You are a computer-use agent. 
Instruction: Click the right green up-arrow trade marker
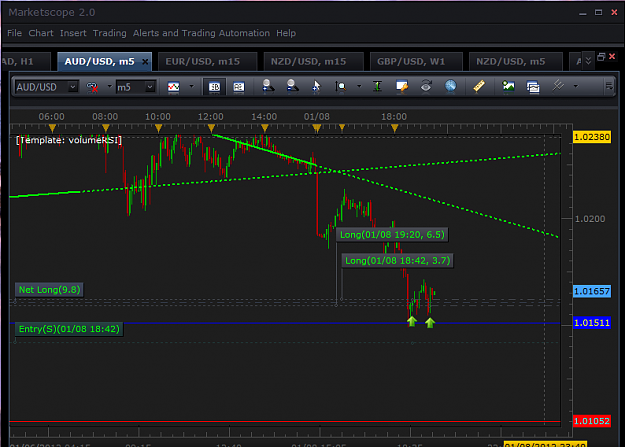click(430, 322)
